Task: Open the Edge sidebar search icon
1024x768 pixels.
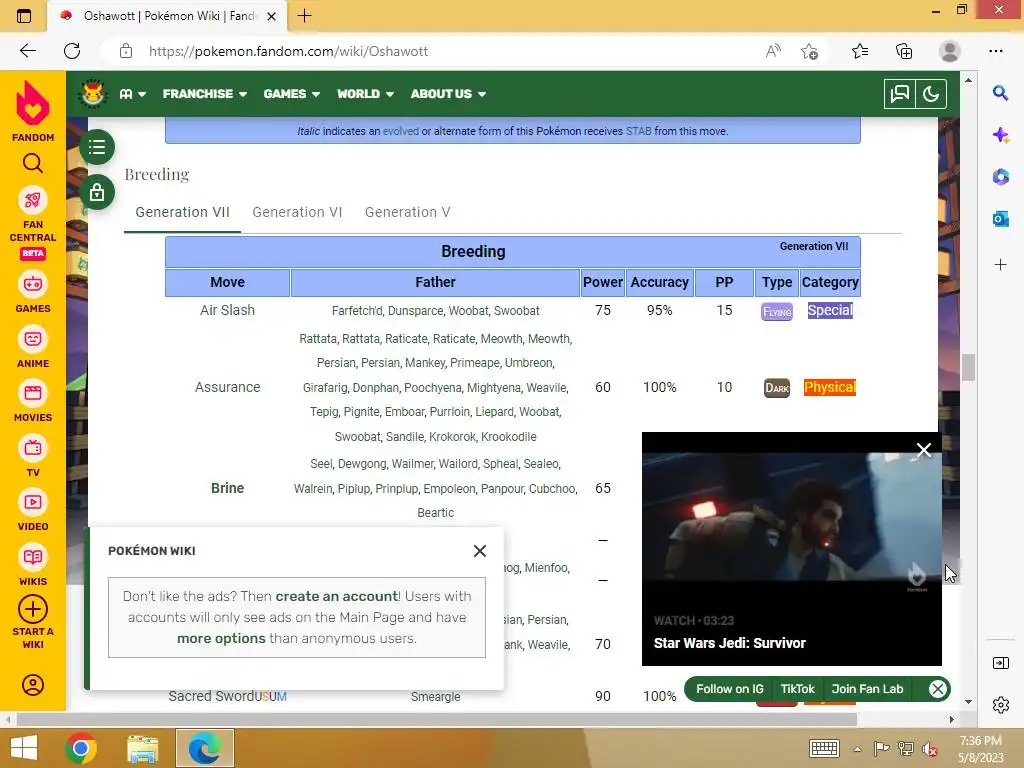Action: (x=1000, y=93)
